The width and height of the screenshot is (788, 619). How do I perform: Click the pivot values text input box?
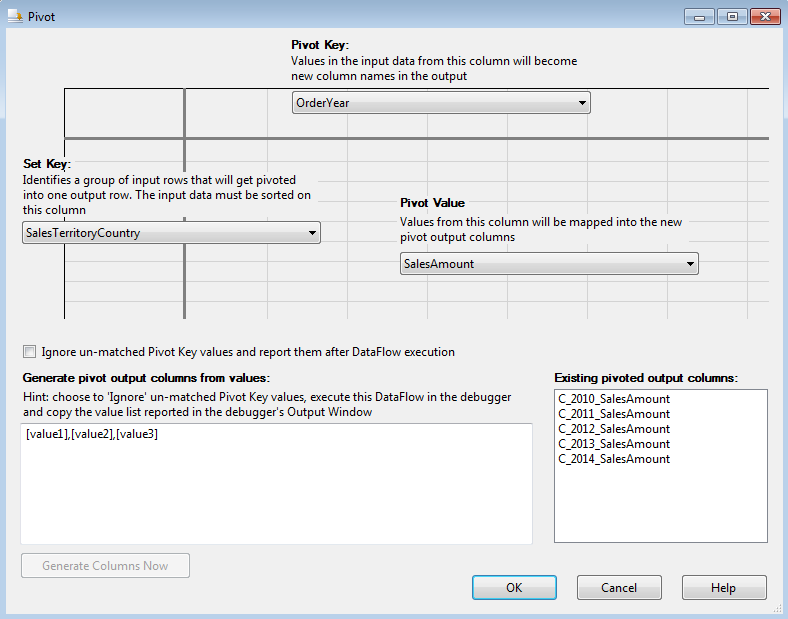coord(276,483)
